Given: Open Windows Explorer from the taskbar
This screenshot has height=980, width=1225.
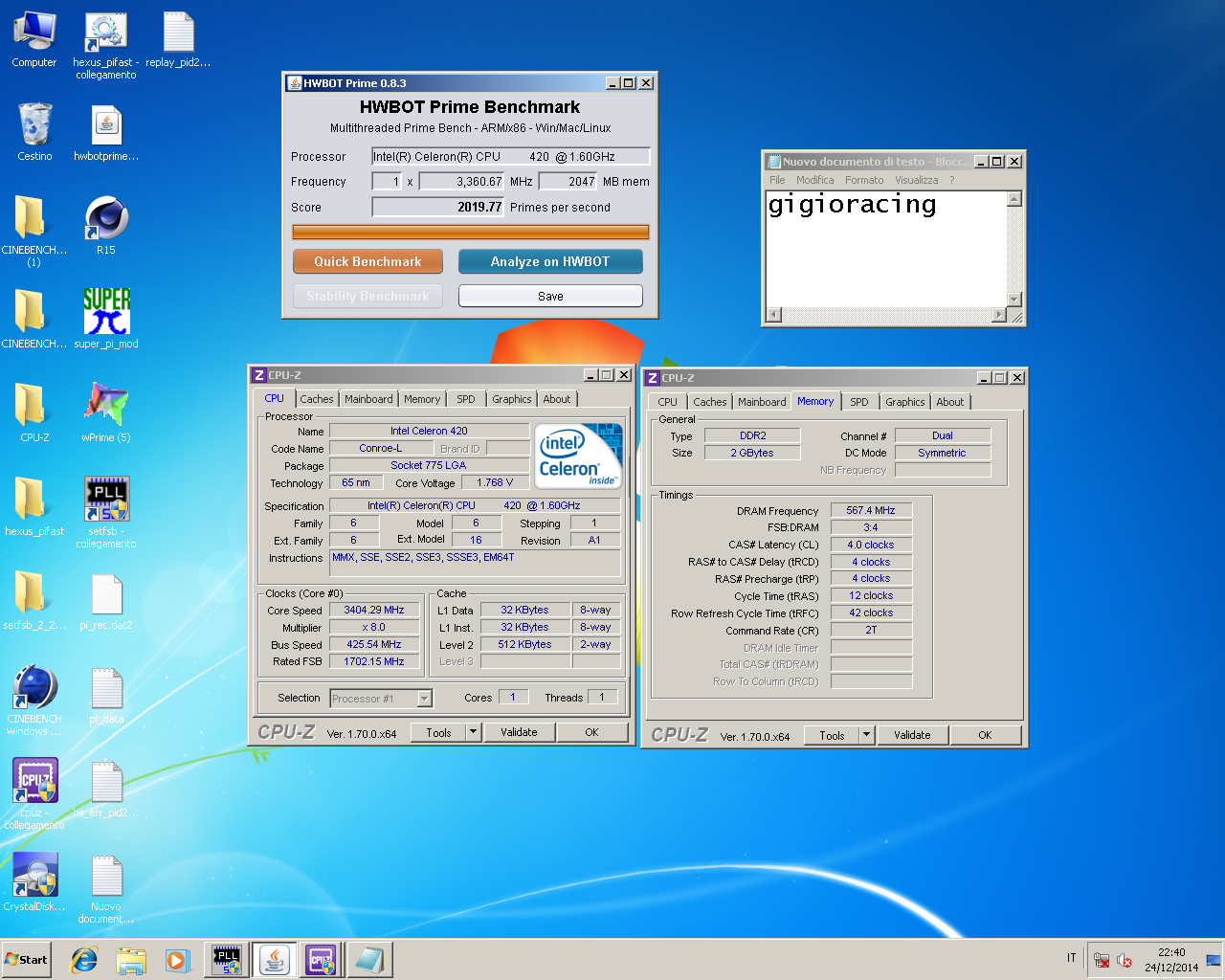Looking at the screenshot, I should point(131,960).
